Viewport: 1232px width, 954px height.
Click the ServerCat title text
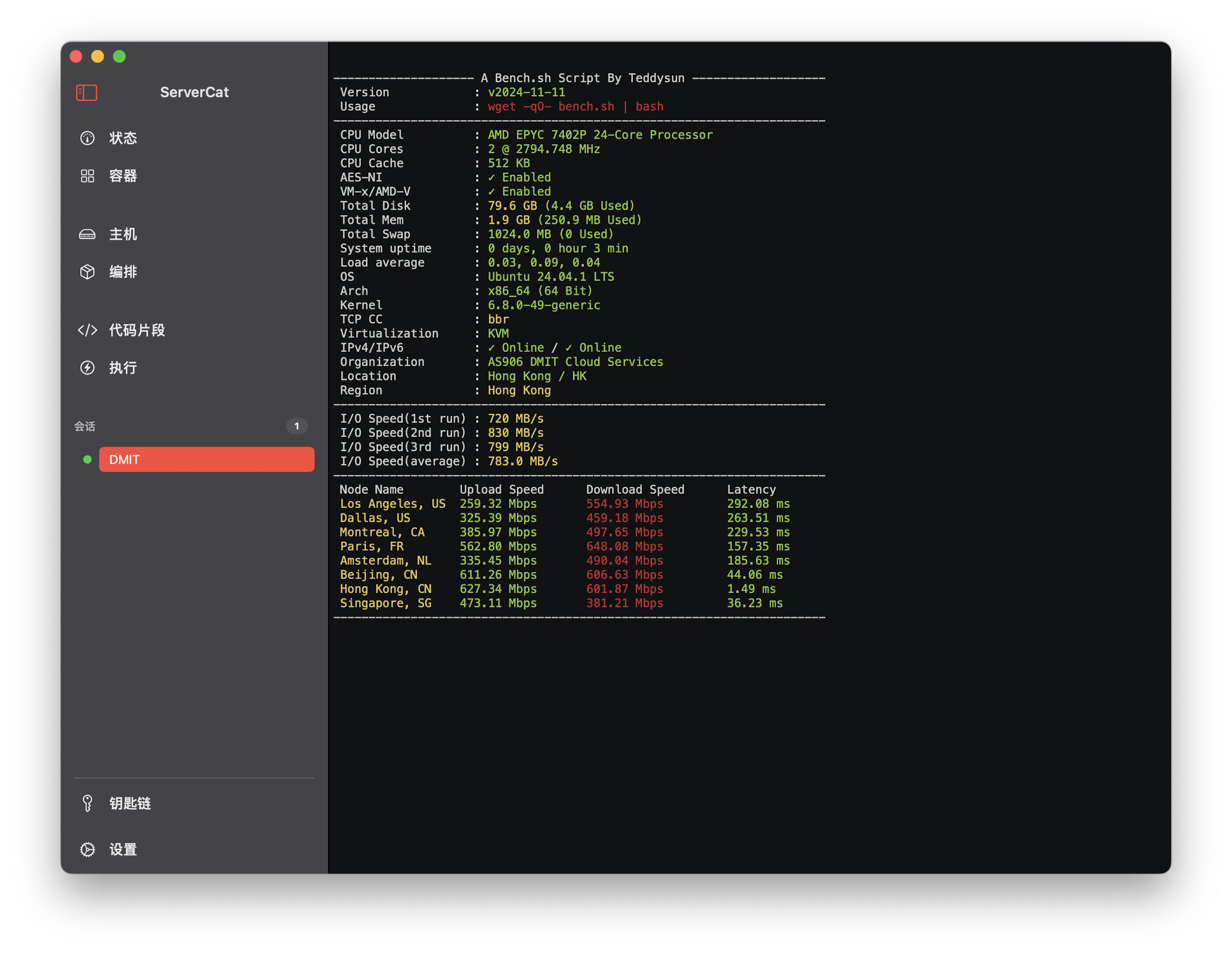(x=195, y=93)
